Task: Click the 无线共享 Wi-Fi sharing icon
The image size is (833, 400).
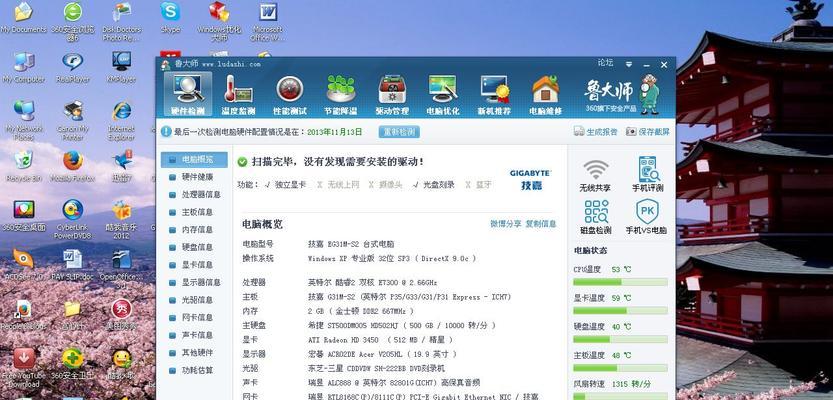Action: pyautogui.click(x=595, y=174)
